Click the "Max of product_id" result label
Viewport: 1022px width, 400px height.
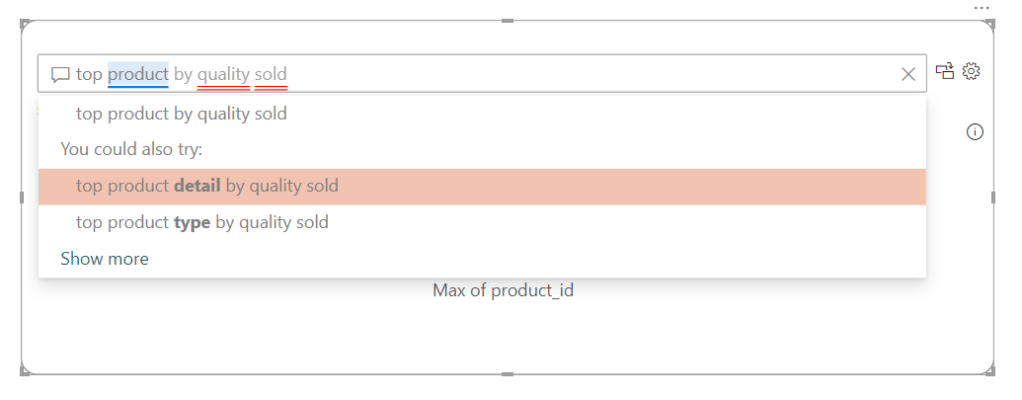(x=503, y=291)
